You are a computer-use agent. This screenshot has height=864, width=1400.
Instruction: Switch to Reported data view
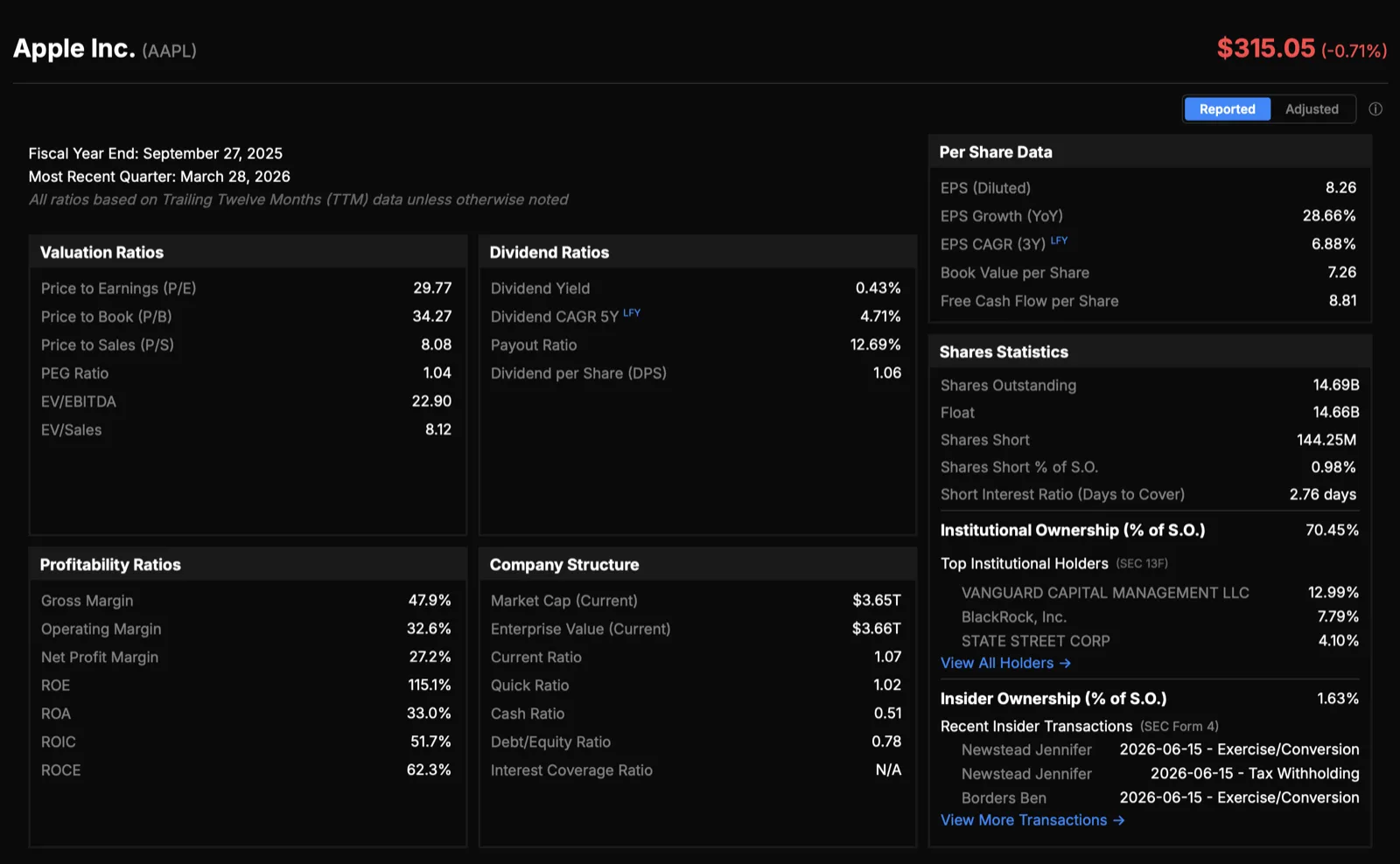[1227, 109]
